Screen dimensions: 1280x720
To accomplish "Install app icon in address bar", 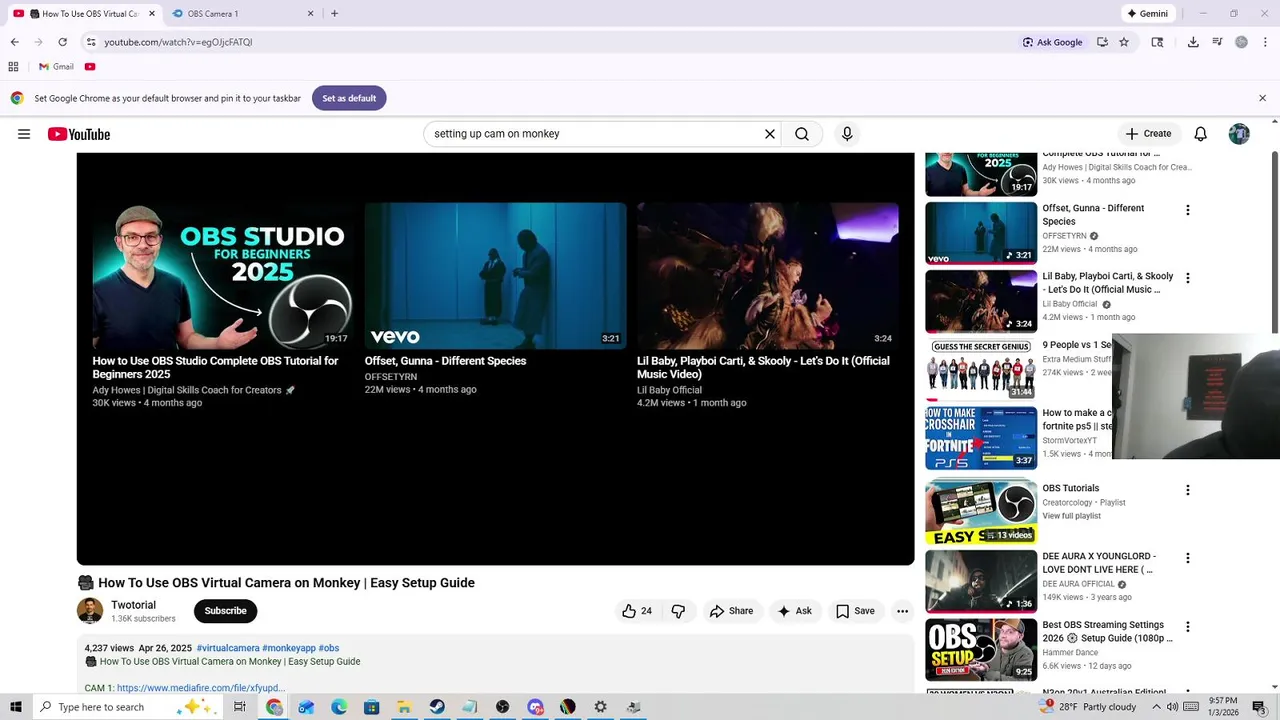I will (1102, 42).
